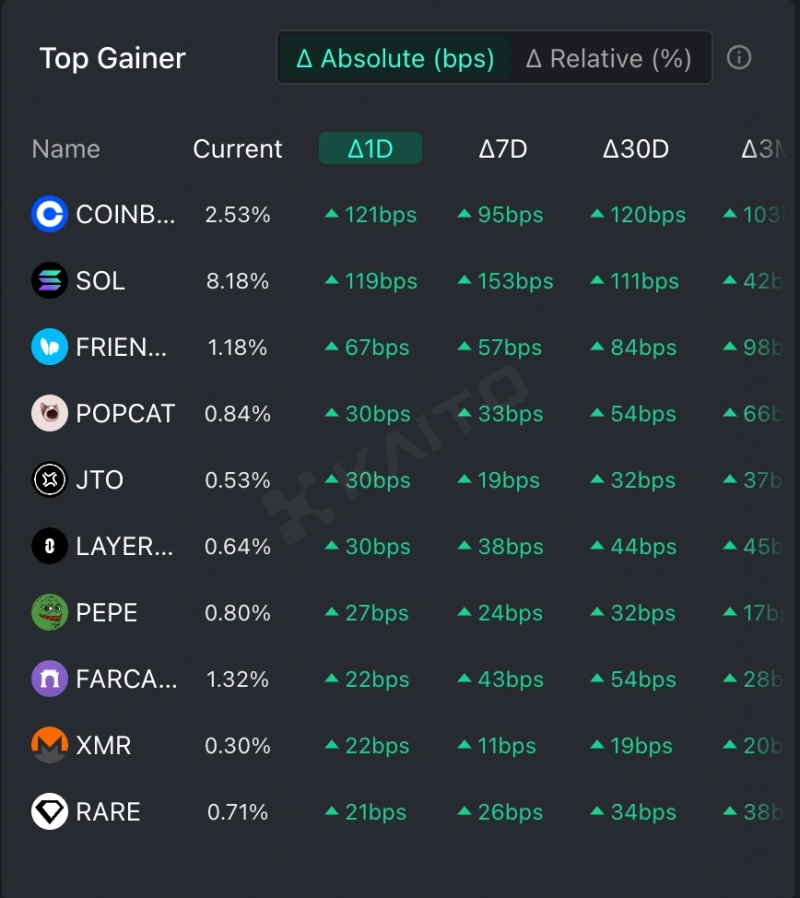Click the SOL token icon
This screenshot has height=898, width=800.
(49, 281)
